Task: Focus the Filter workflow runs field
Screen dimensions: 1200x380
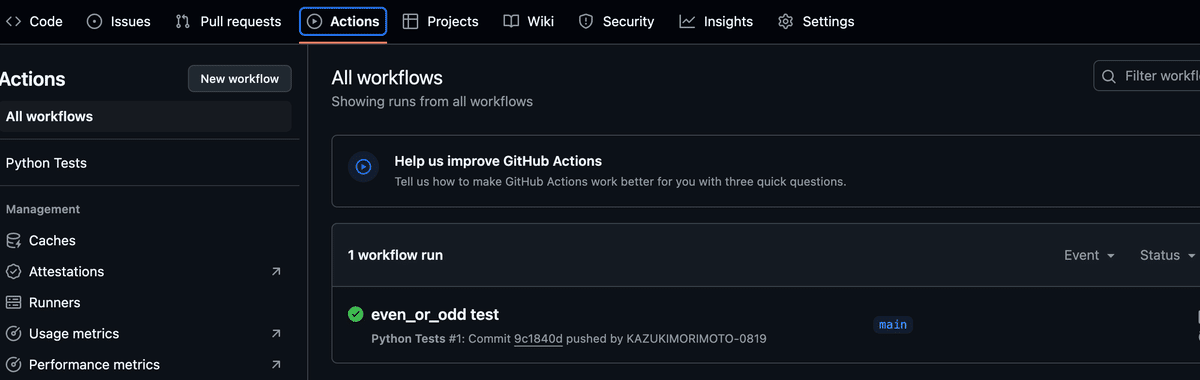Action: pyautogui.click(x=1147, y=76)
